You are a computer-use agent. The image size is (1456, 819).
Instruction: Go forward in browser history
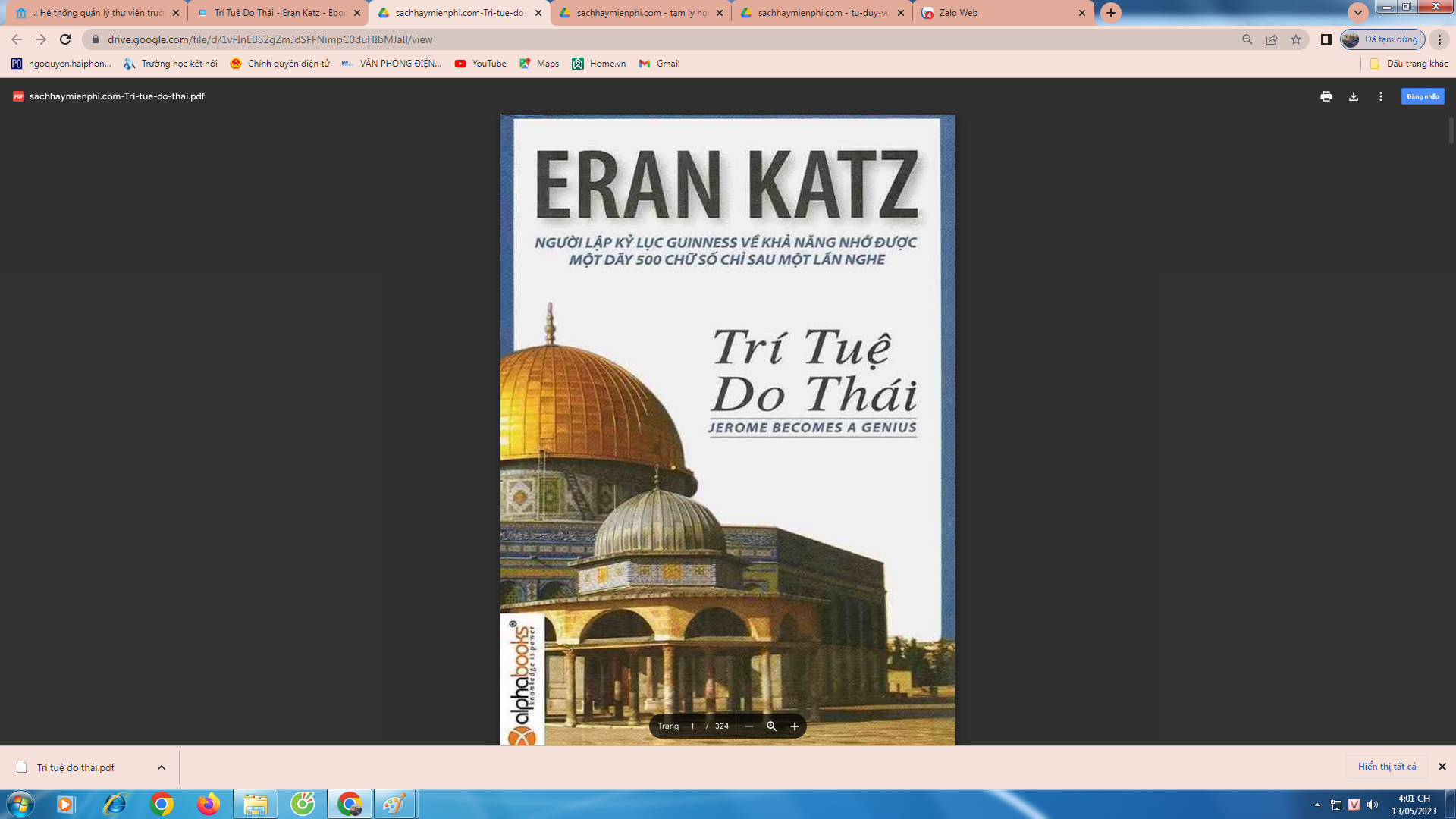41,39
